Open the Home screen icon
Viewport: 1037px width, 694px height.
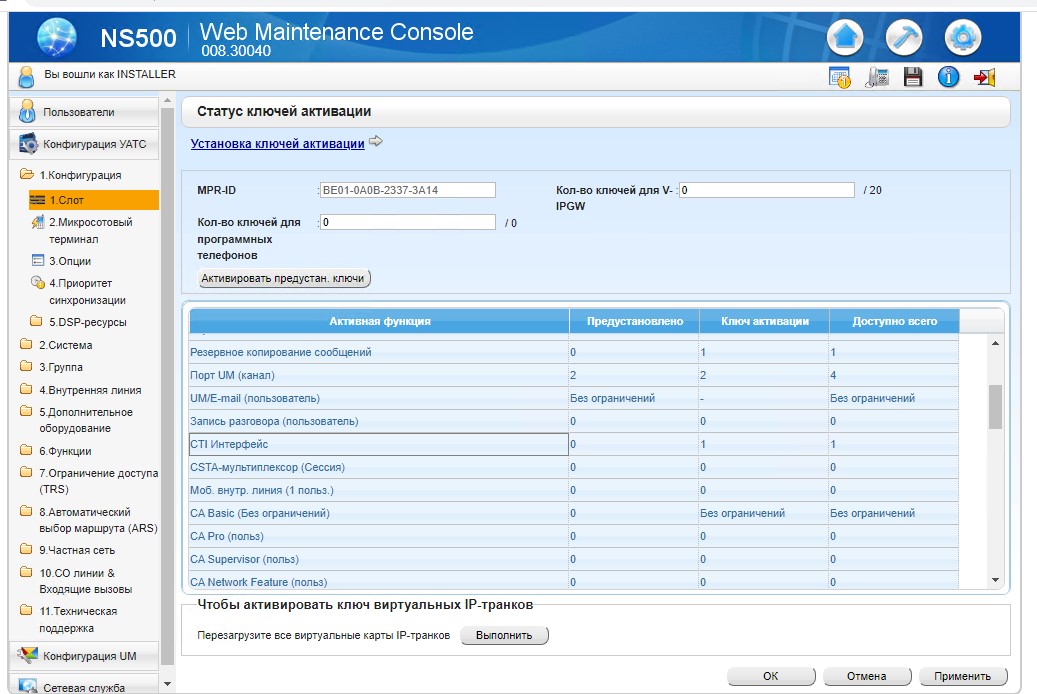845,37
